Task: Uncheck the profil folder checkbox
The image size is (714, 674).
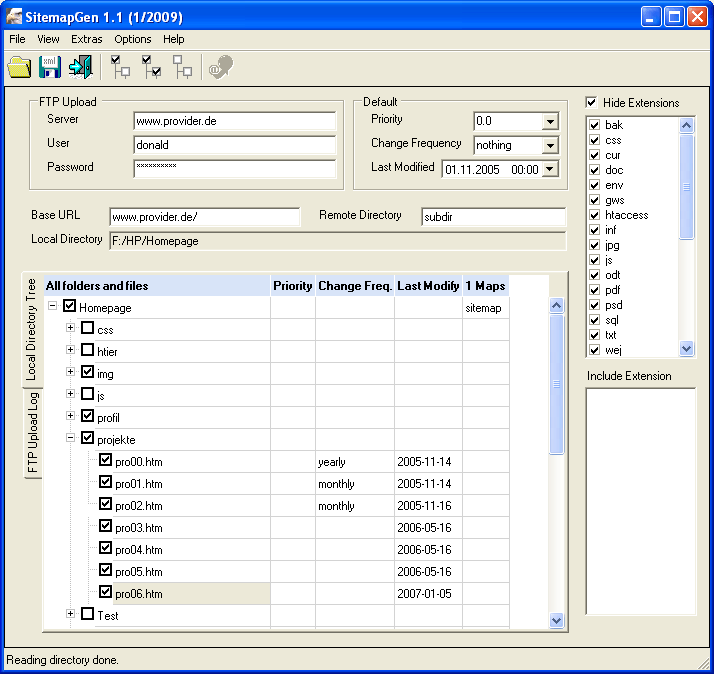Action: pos(87,415)
